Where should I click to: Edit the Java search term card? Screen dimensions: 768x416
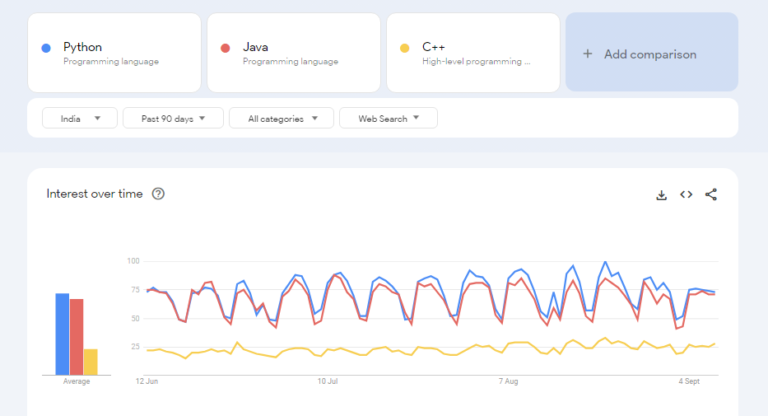[x=294, y=53]
